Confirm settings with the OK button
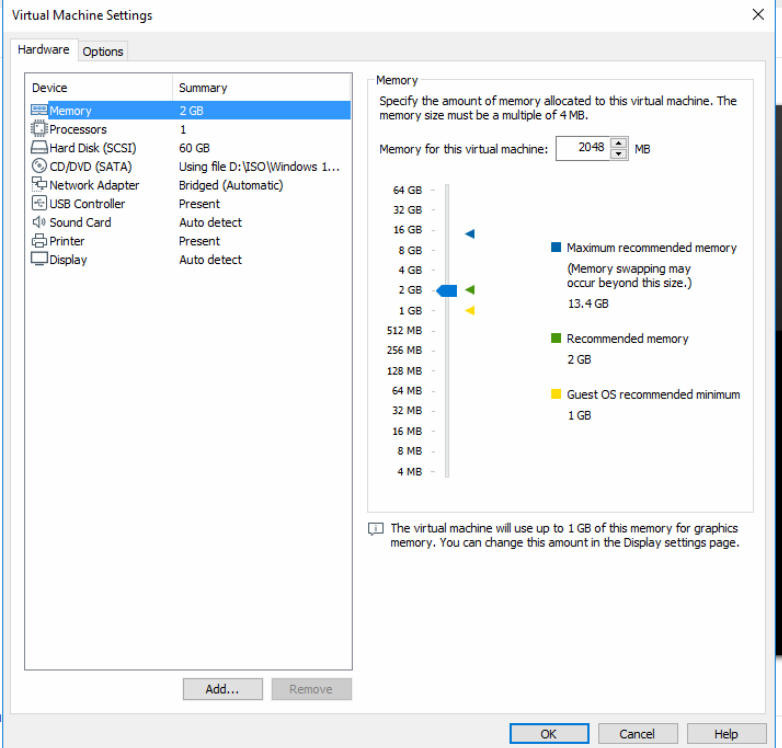Image resolution: width=782 pixels, height=748 pixels. pyautogui.click(x=549, y=734)
